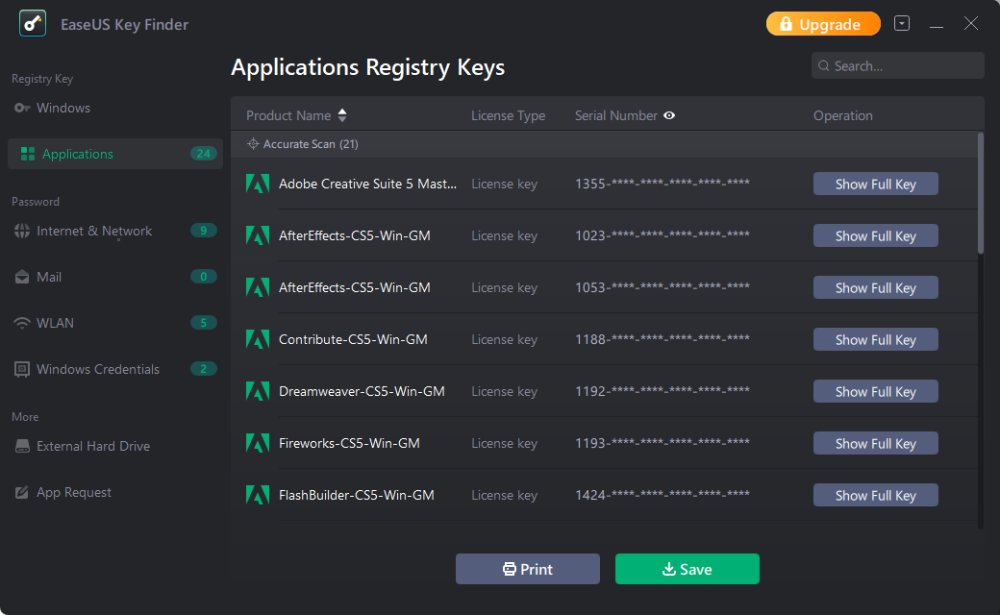The image size is (1000, 615).
Task: Click the WLAN wifi icon
Action: [x=22, y=323]
